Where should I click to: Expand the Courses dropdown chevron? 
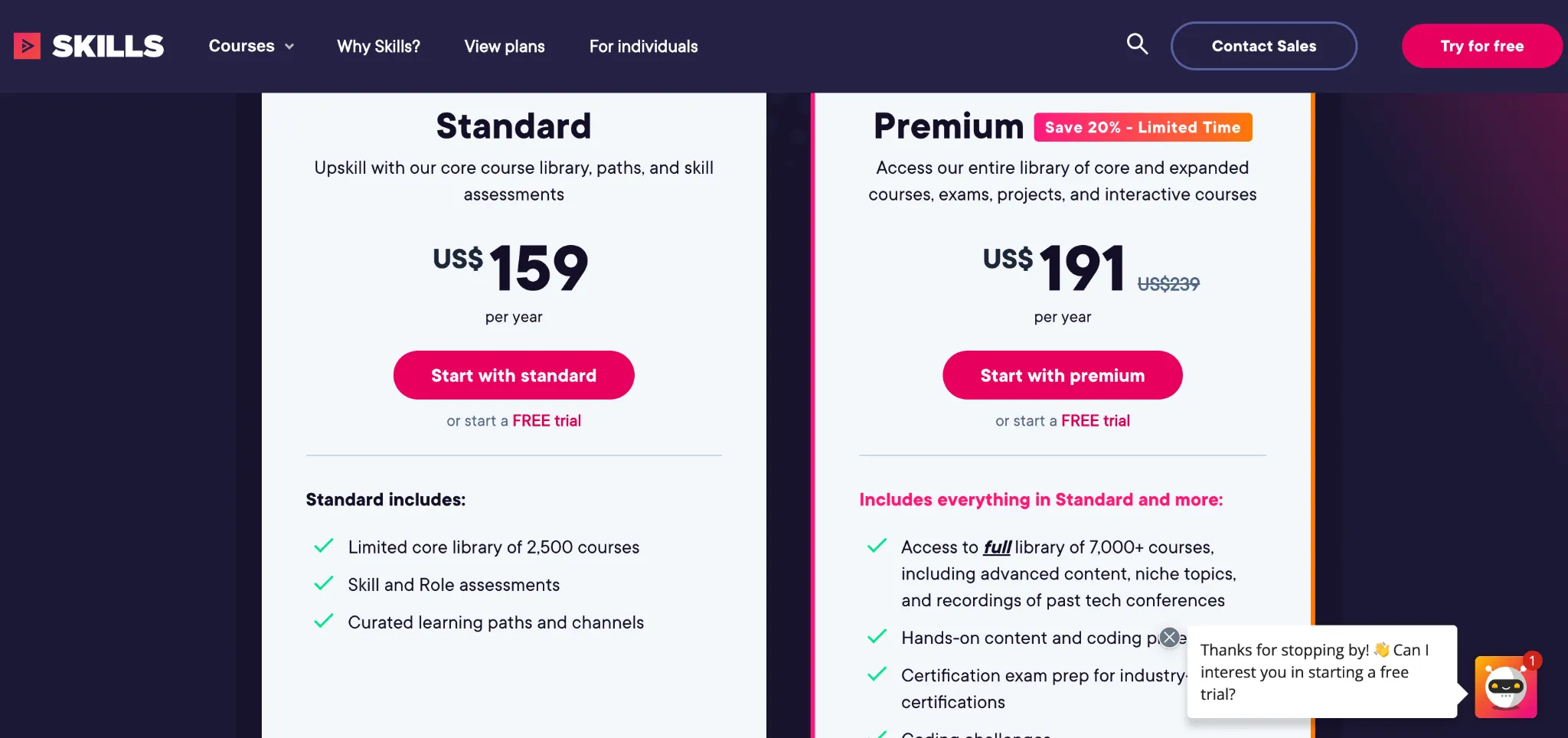pyautogui.click(x=289, y=47)
